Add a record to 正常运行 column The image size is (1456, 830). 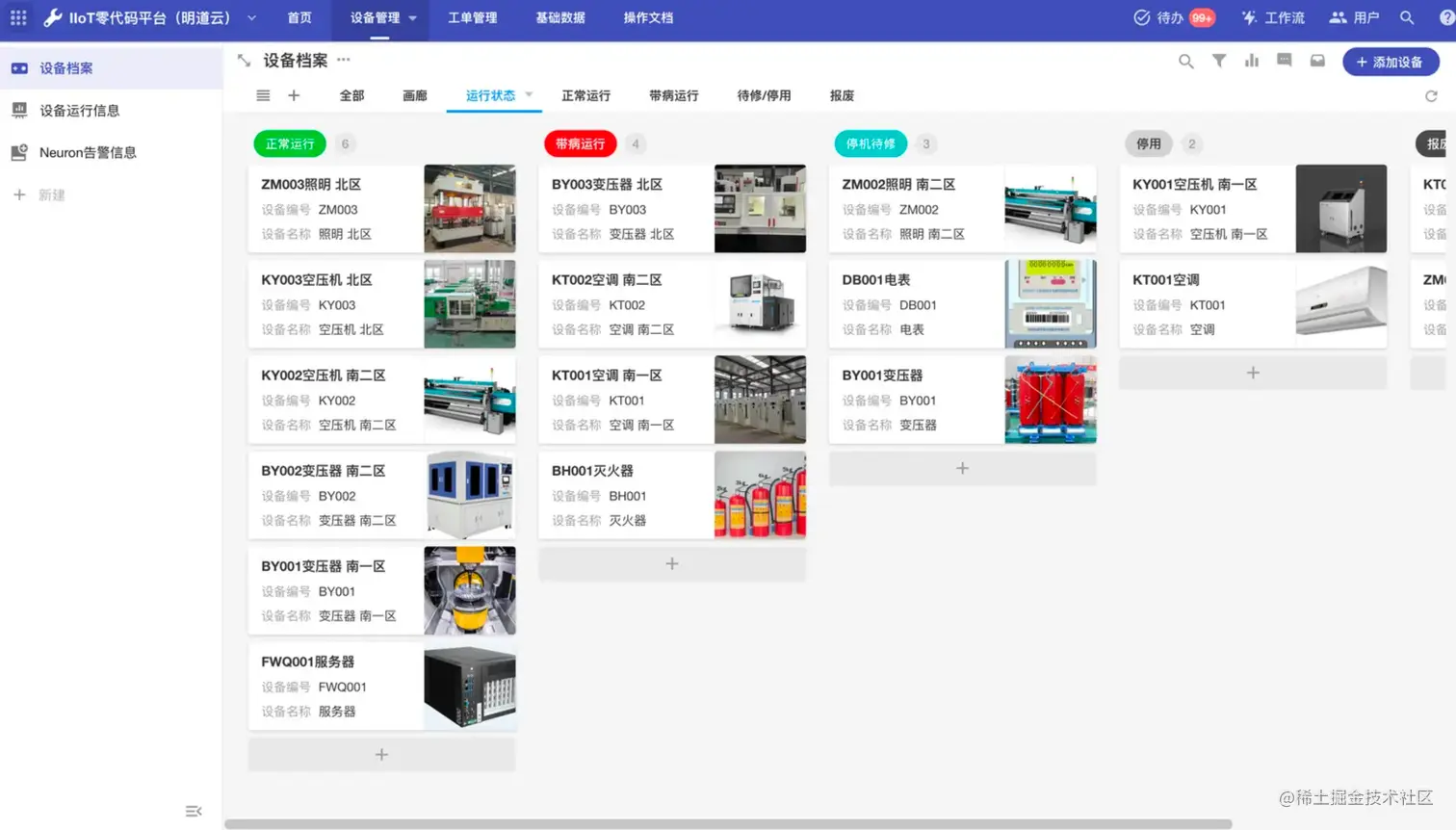[x=381, y=755]
